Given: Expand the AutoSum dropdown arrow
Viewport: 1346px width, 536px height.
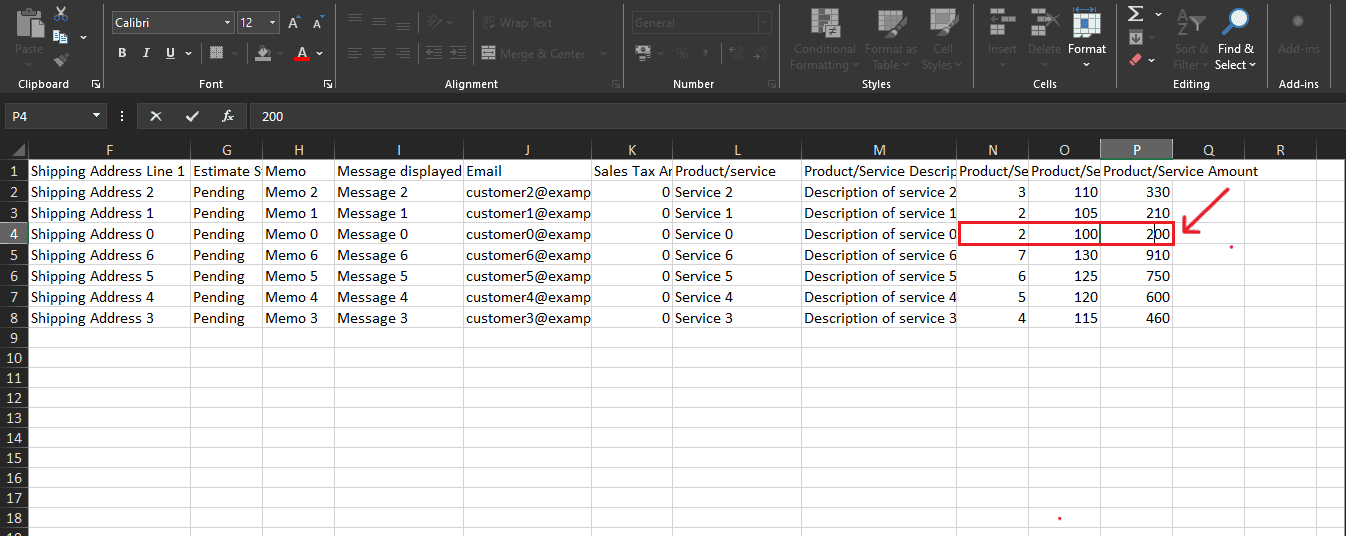Looking at the screenshot, I should 1158,14.
